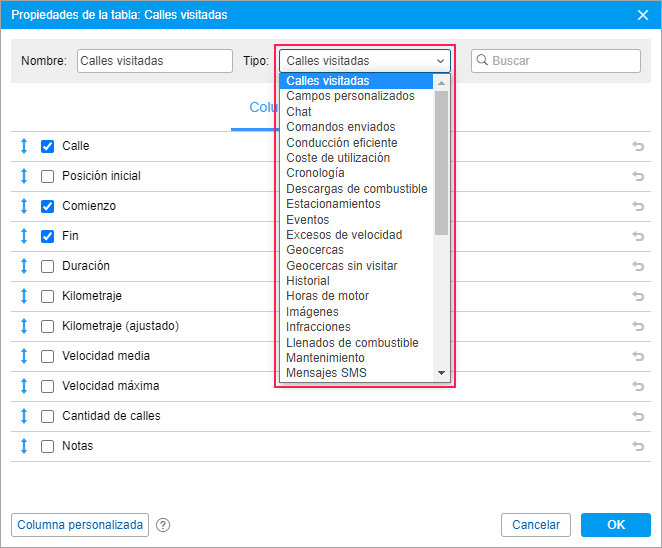Select Geocercas from the type list
The image size is (662, 548).
coord(315,250)
